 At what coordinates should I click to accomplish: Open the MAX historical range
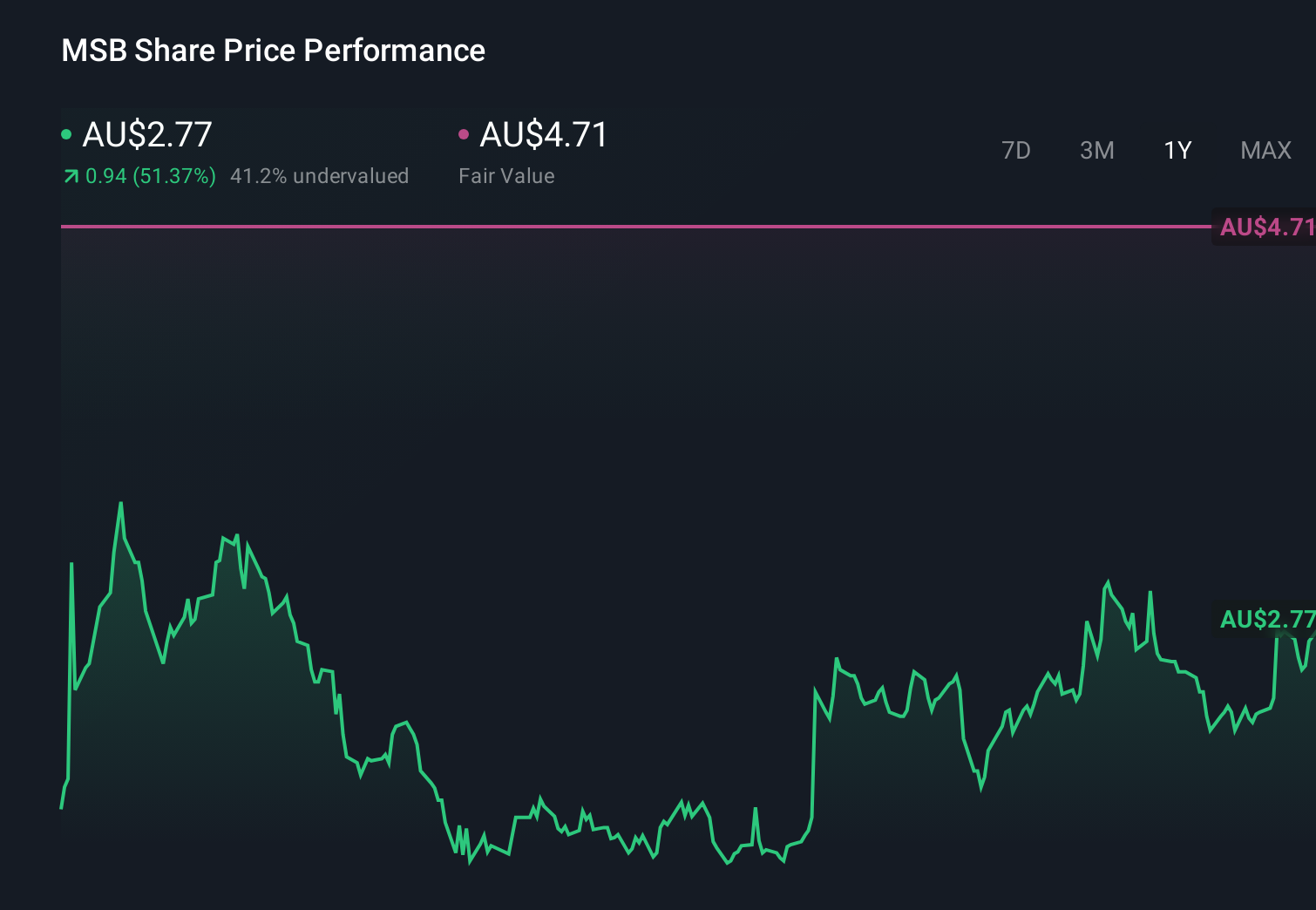tap(1265, 150)
